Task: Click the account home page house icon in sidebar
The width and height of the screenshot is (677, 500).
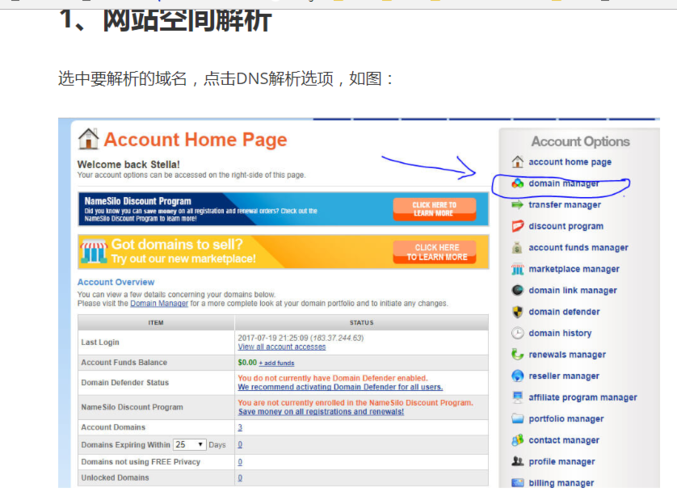Action: coord(517,162)
